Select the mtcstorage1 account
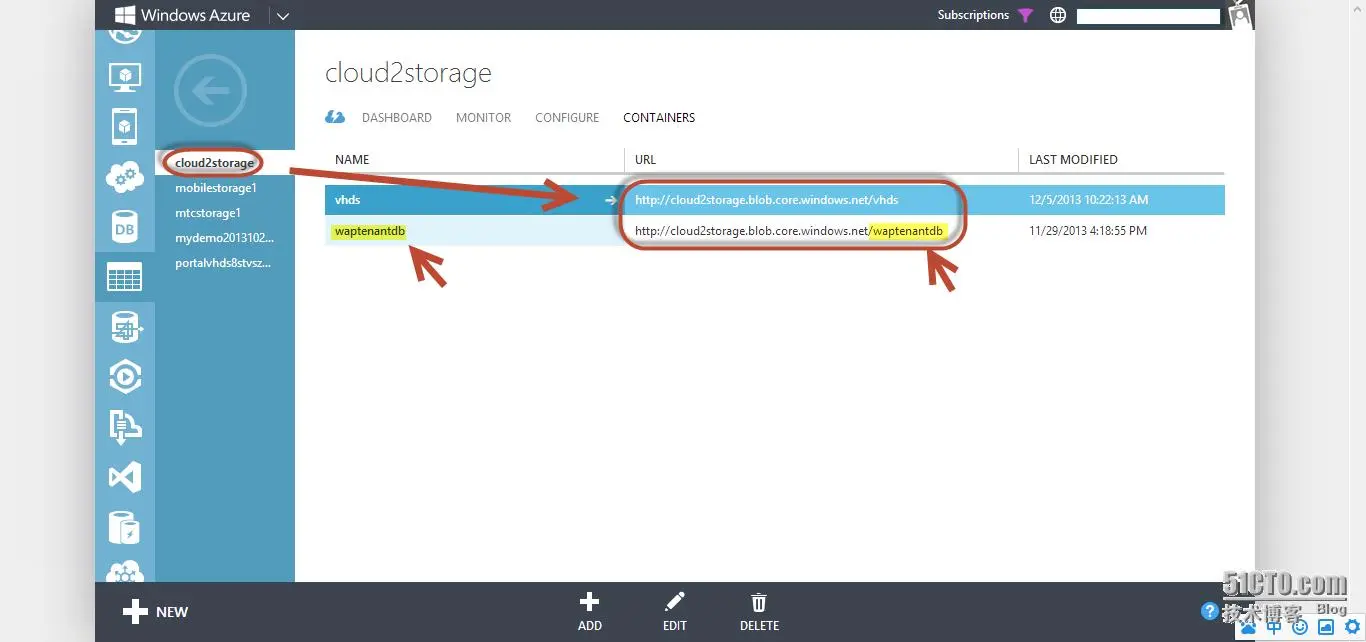 click(208, 213)
